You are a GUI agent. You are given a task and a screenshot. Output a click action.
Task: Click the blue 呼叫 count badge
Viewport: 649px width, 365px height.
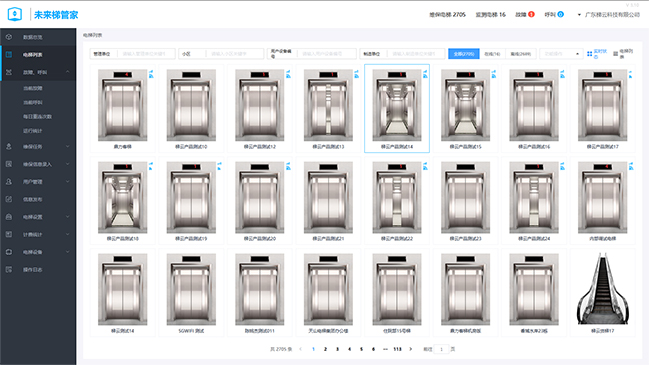[560, 14]
